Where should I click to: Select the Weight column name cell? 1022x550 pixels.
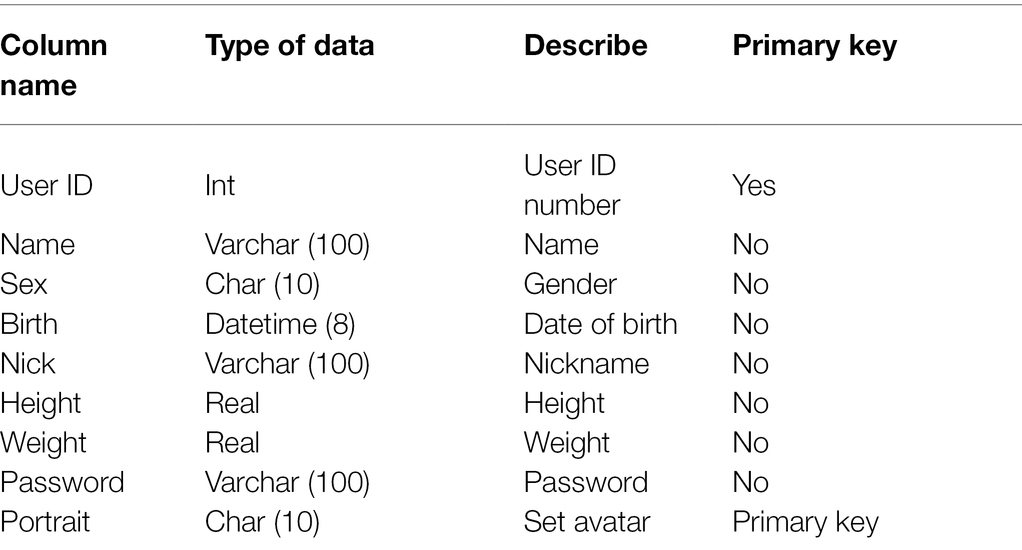(43, 443)
